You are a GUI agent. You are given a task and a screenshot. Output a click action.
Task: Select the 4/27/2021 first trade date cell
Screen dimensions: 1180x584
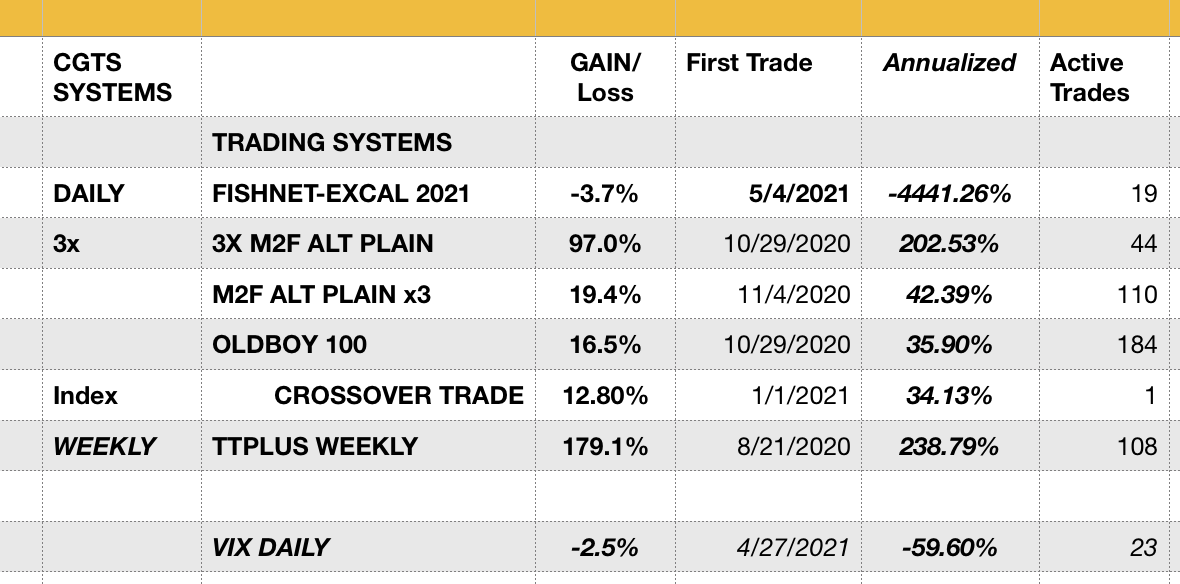798,547
